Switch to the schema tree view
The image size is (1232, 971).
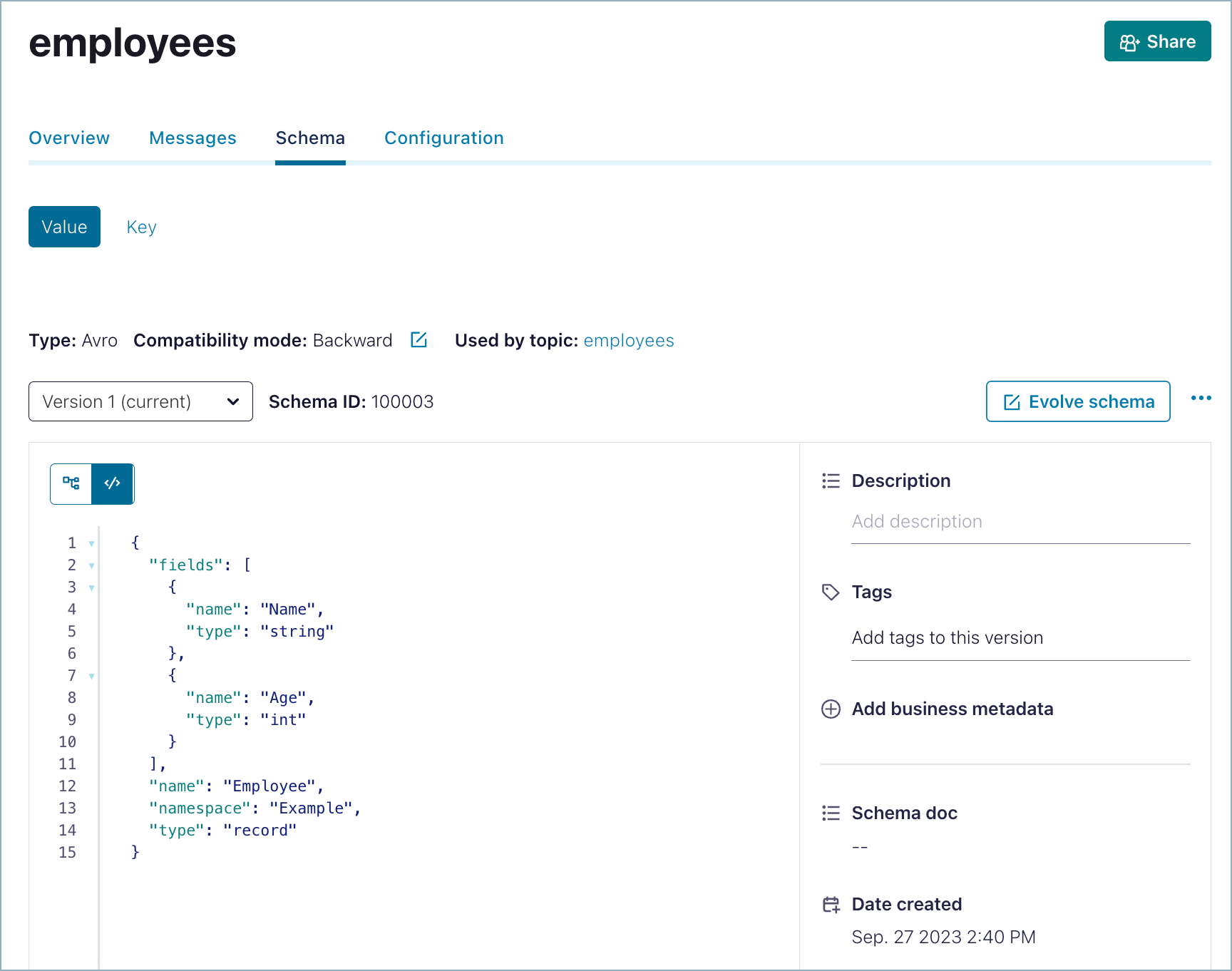(x=71, y=483)
